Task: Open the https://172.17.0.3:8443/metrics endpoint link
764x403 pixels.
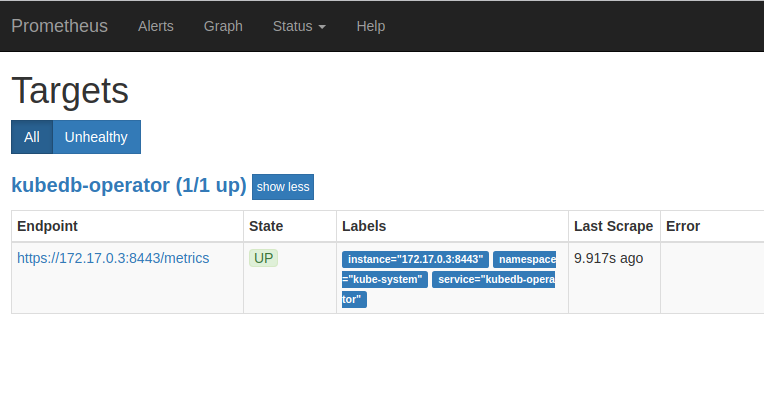Action: point(113,258)
